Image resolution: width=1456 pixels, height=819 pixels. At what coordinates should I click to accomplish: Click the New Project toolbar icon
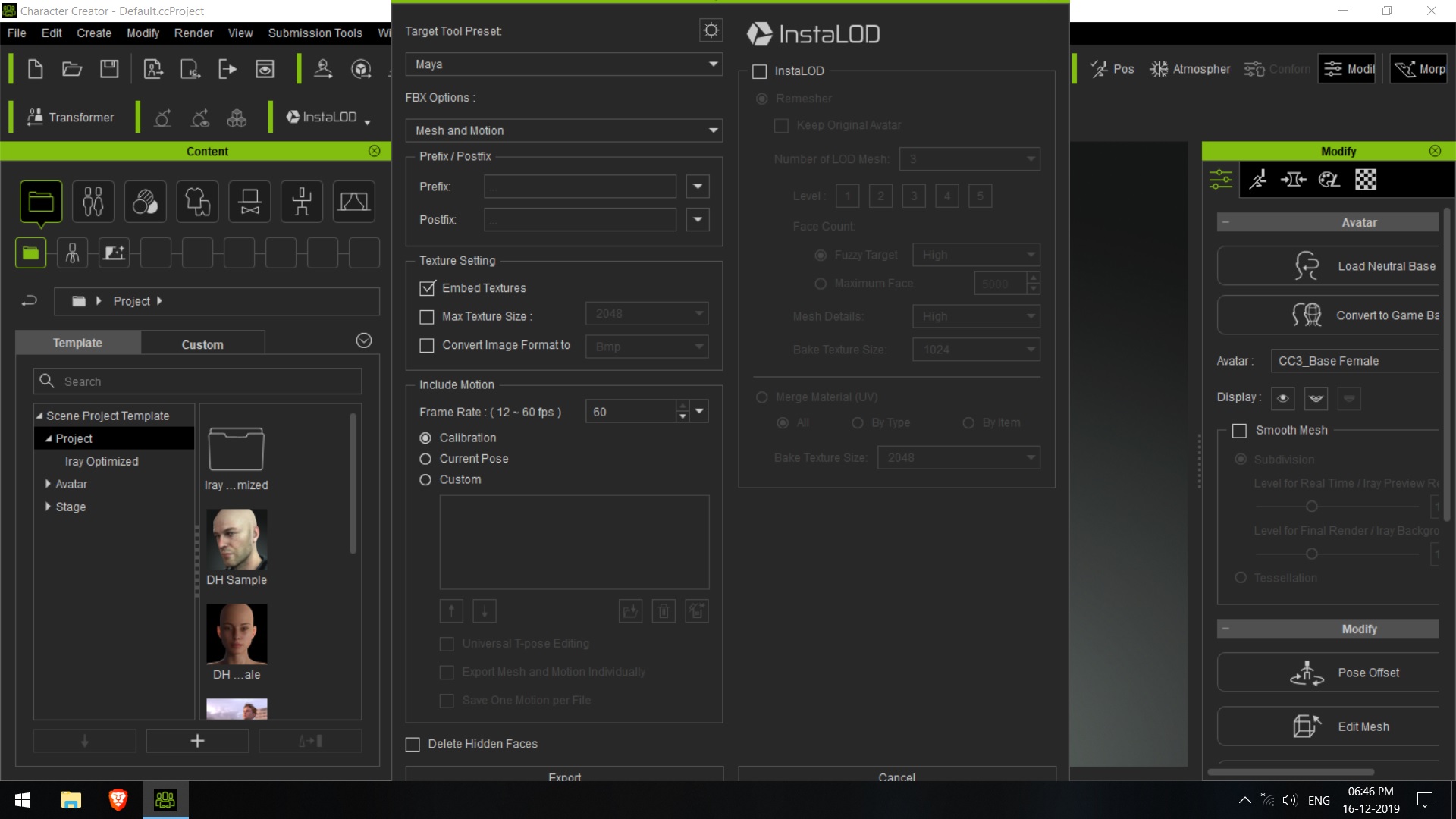coord(35,69)
